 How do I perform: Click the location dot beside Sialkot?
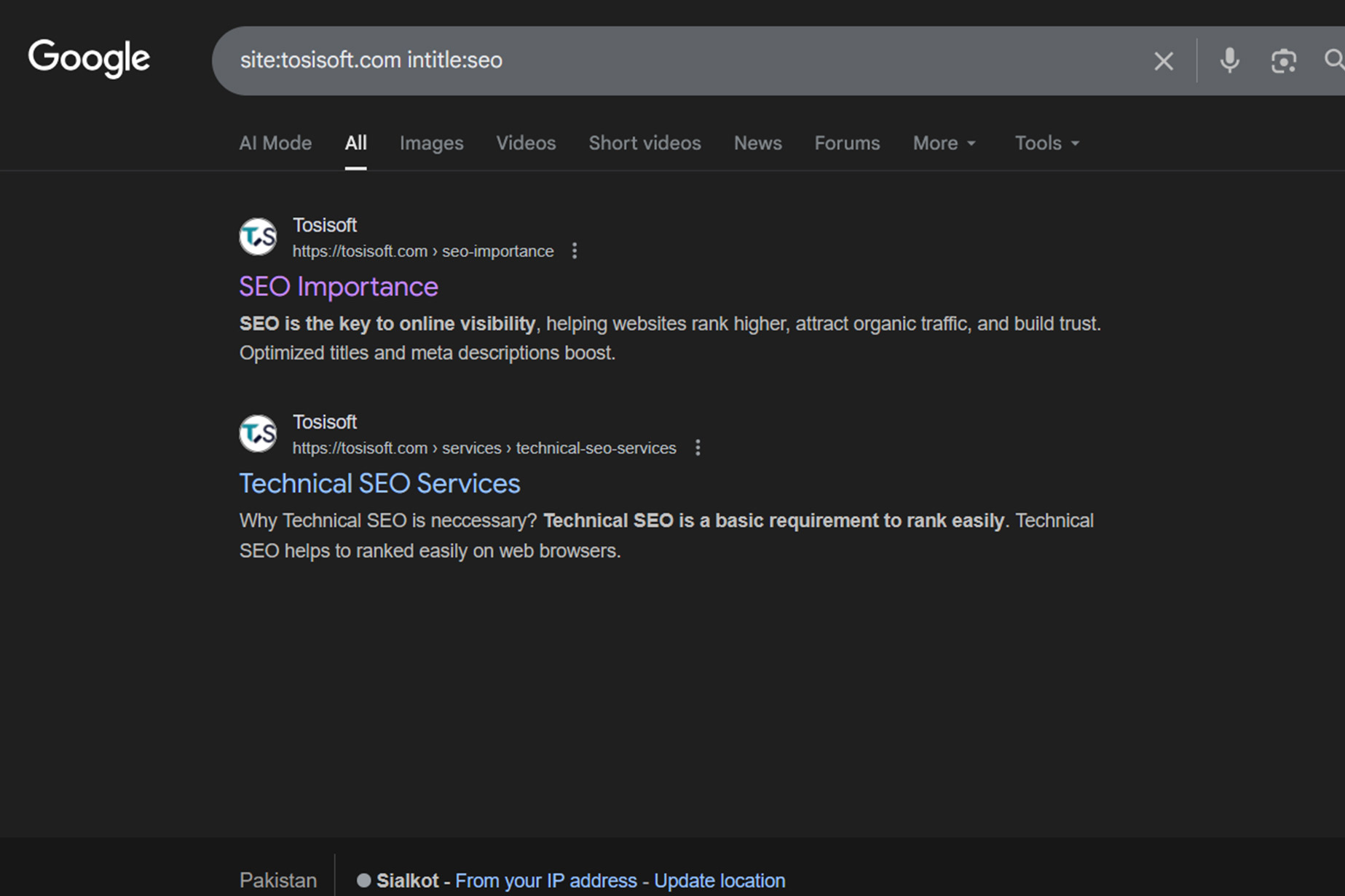pyautogui.click(x=363, y=880)
